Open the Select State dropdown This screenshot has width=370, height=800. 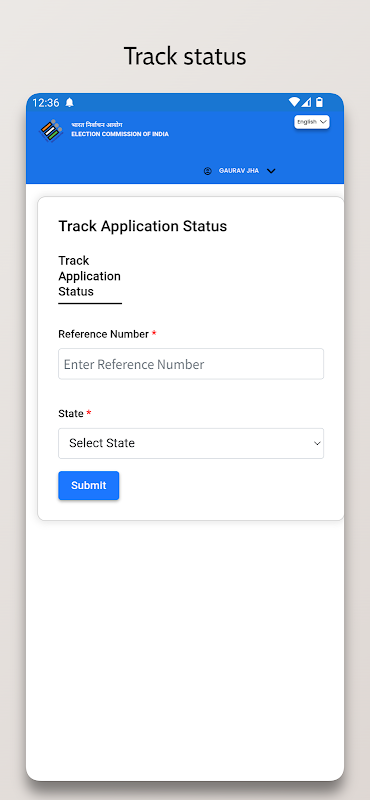[x=191, y=443]
